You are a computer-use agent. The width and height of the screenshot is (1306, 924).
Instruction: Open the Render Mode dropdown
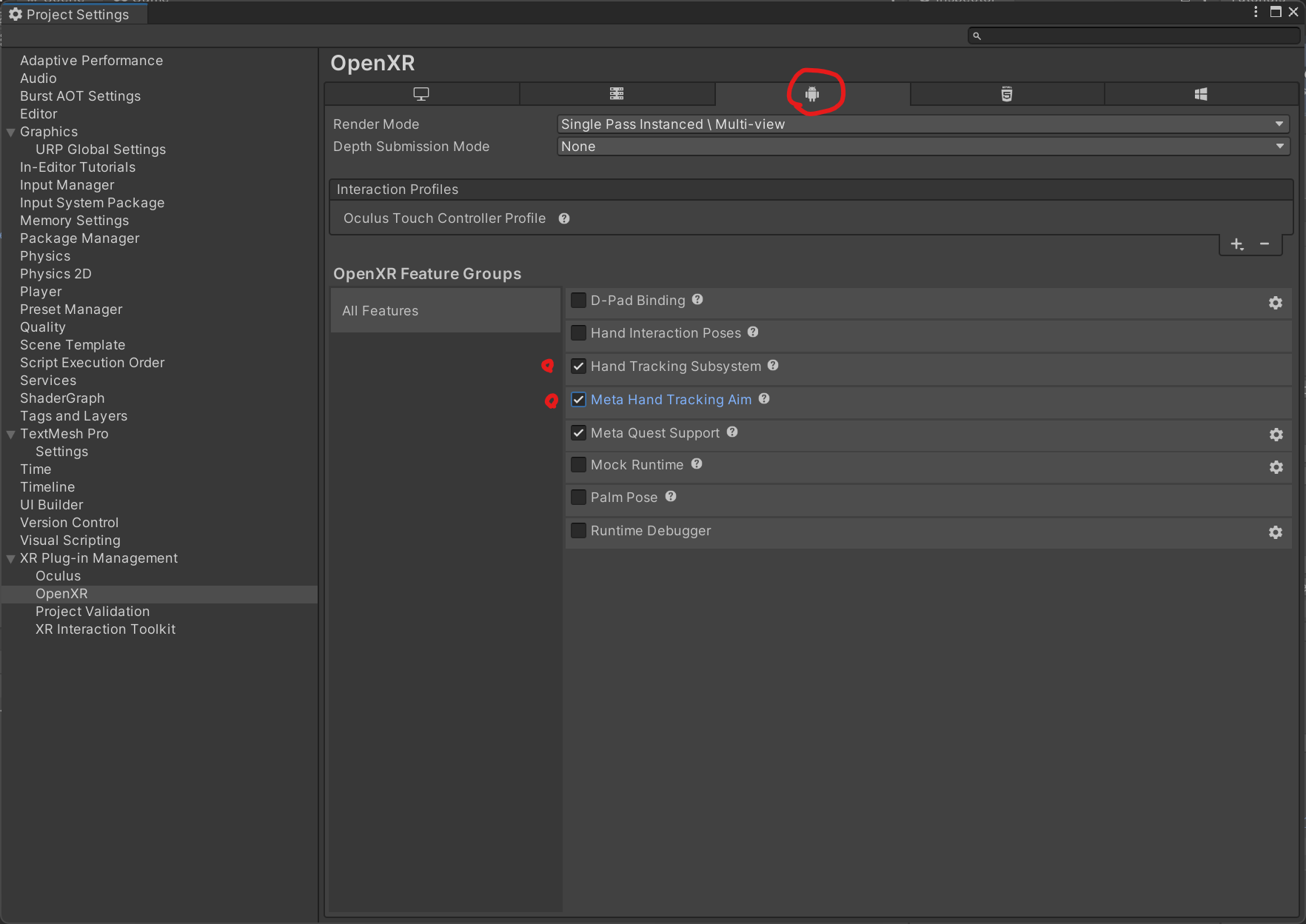(x=922, y=124)
